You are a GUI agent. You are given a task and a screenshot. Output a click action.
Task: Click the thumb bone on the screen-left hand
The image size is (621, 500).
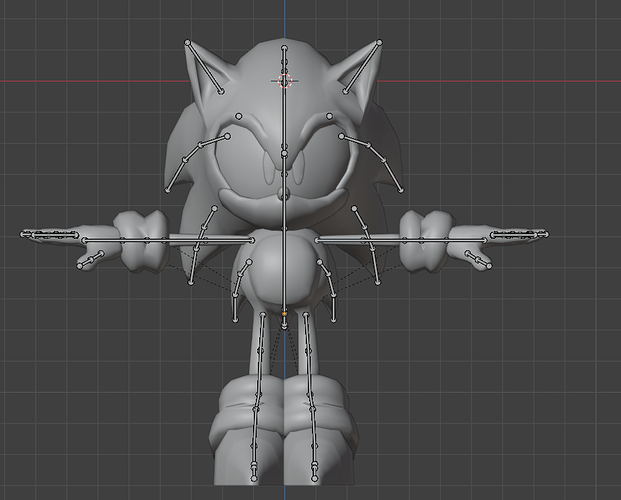pyautogui.click(x=91, y=260)
